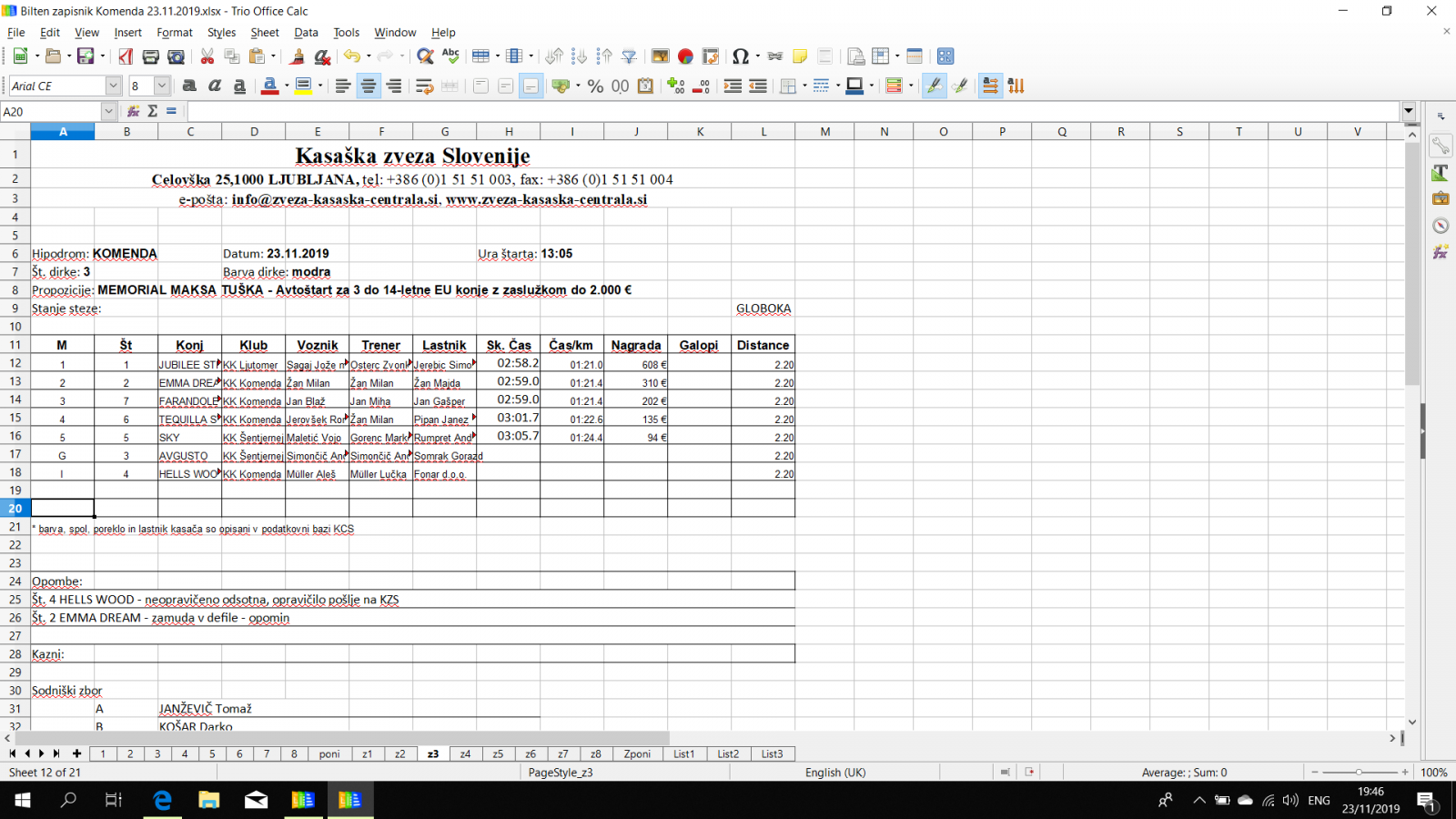The height and width of the screenshot is (819, 1456).
Task: Toggle Bold text formatting
Action: (189, 86)
